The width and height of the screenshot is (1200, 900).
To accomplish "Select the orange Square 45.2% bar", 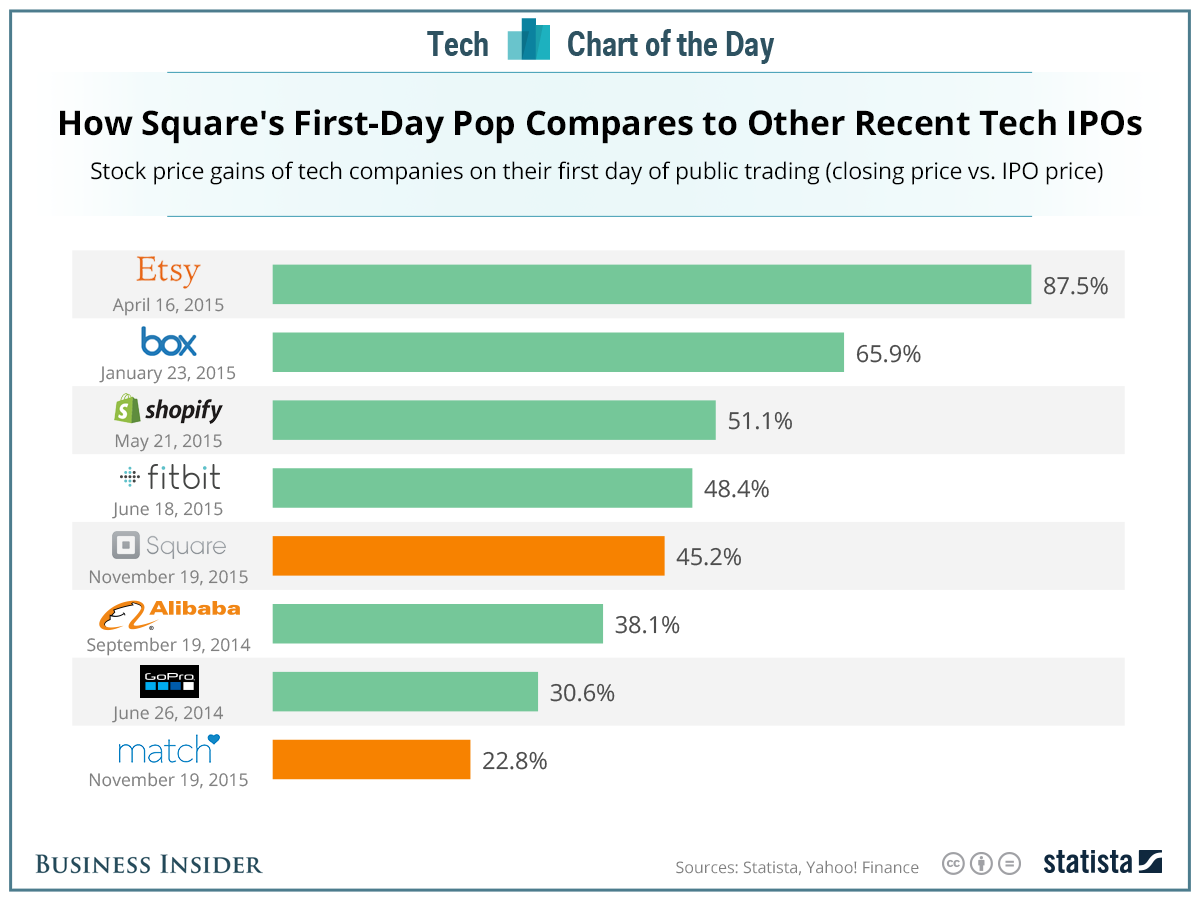I will click(x=468, y=556).
